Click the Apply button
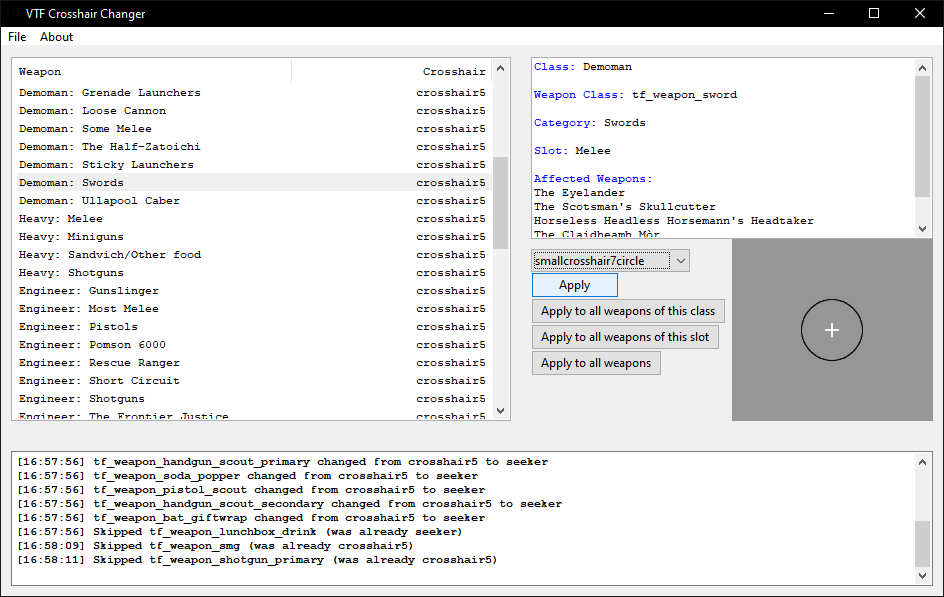The width and height of the screenshot is (944, 597). click(x=574, y=285)
